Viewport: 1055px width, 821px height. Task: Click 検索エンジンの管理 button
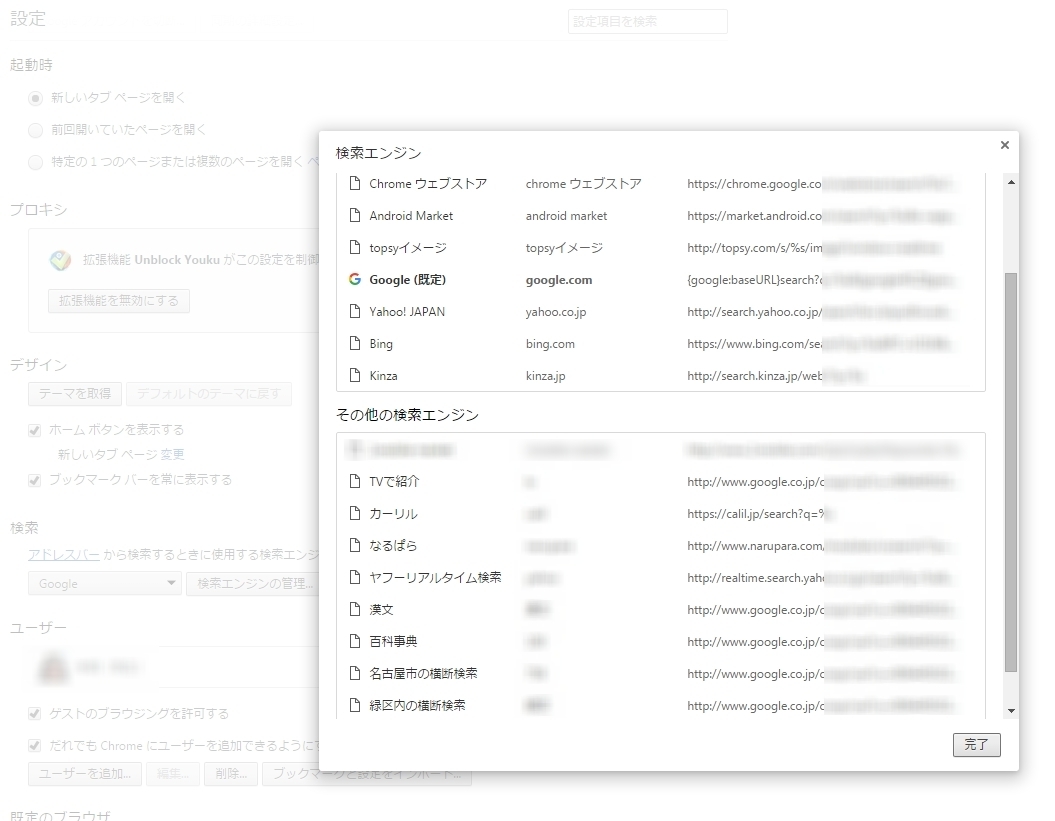[253, 583]
